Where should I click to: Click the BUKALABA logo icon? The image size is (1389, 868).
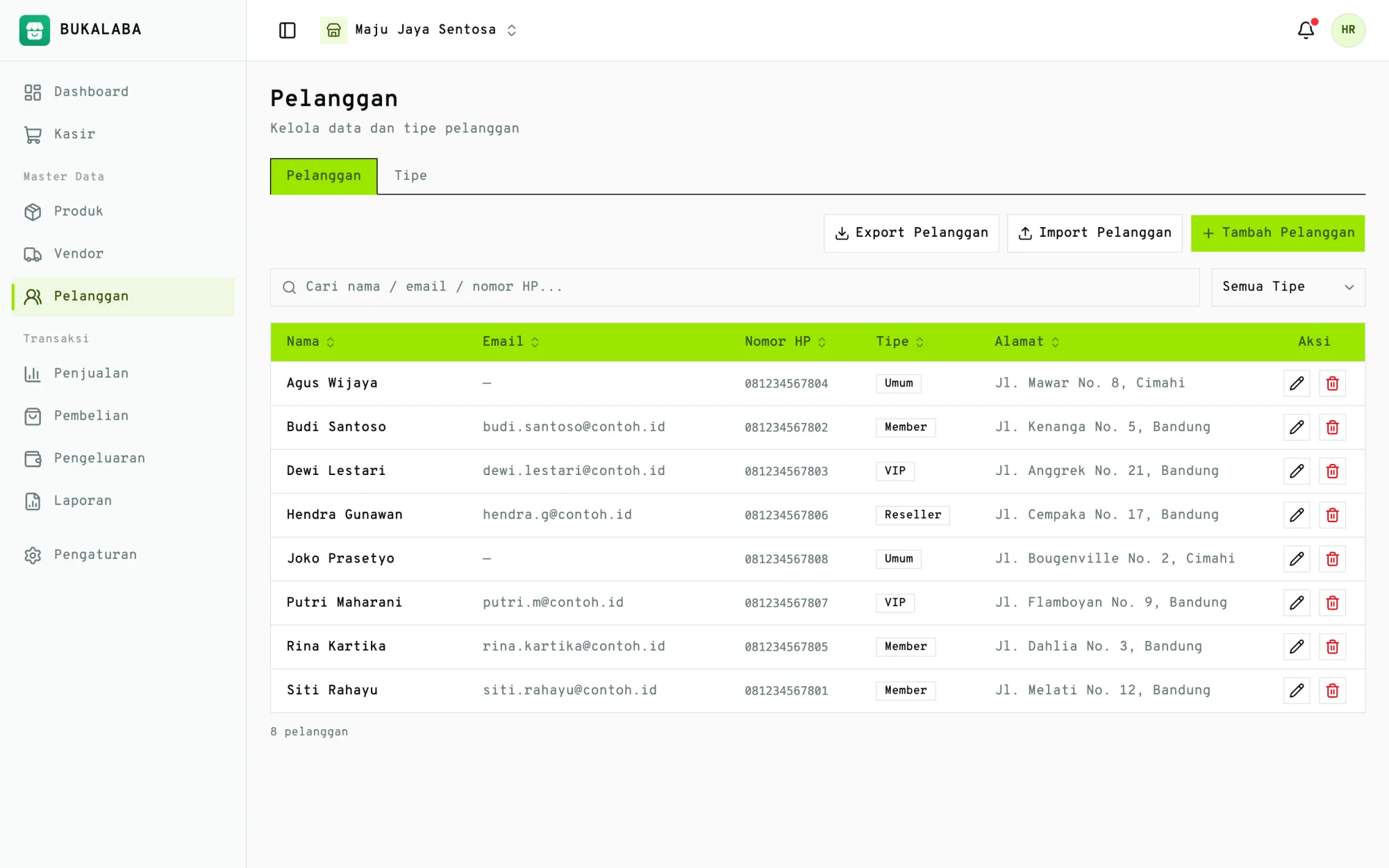click(x=35, y=30)
